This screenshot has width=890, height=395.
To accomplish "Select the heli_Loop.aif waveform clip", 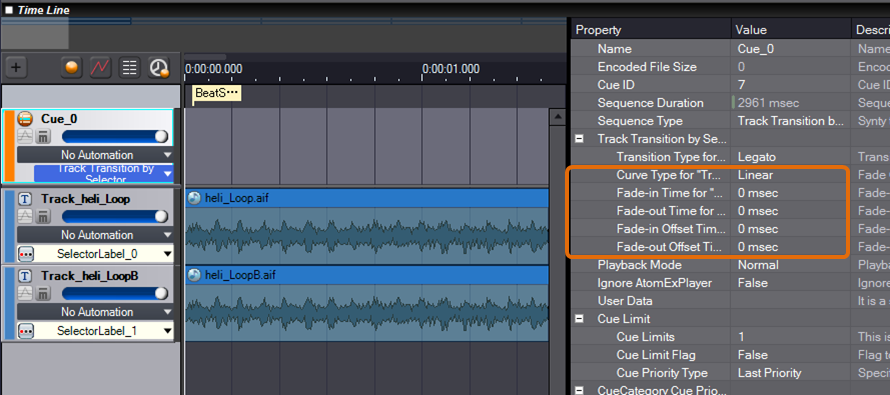I will 367,226.
